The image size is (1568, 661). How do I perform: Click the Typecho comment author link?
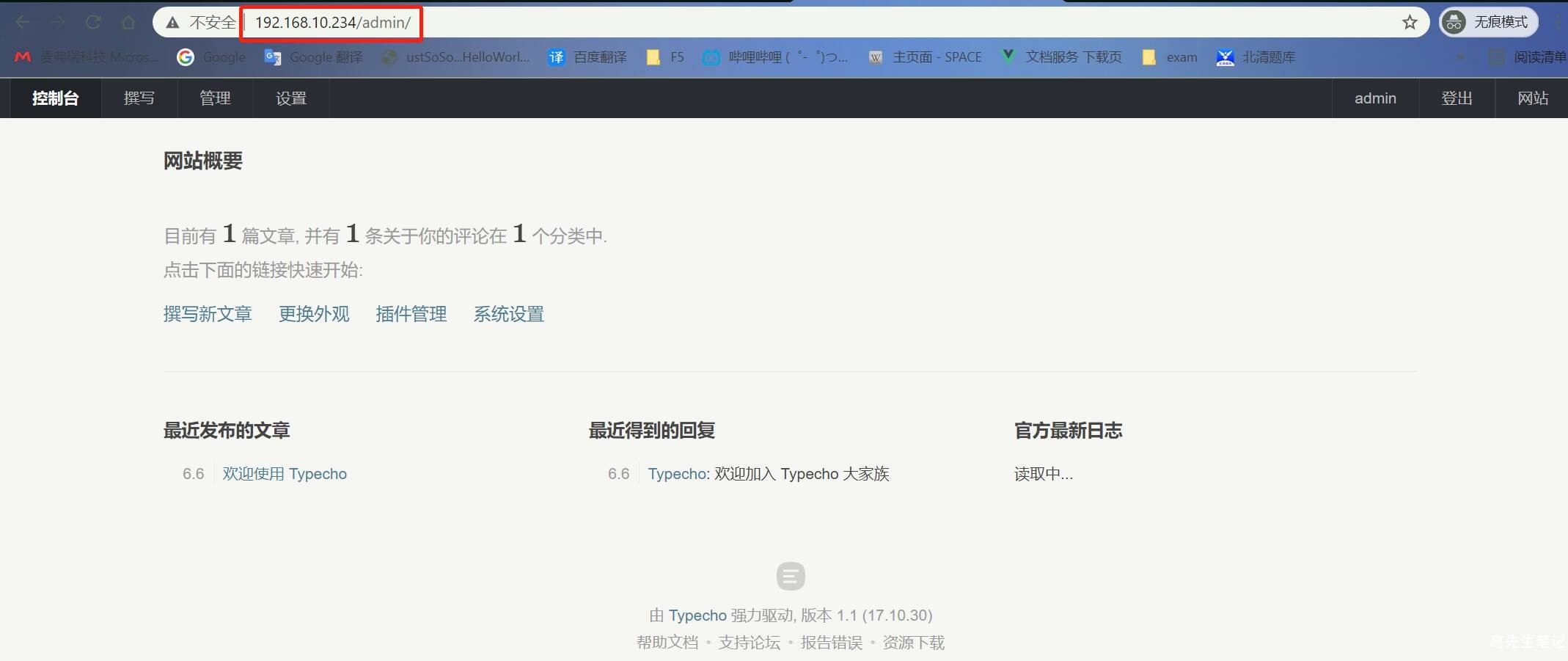coord(677,474)
